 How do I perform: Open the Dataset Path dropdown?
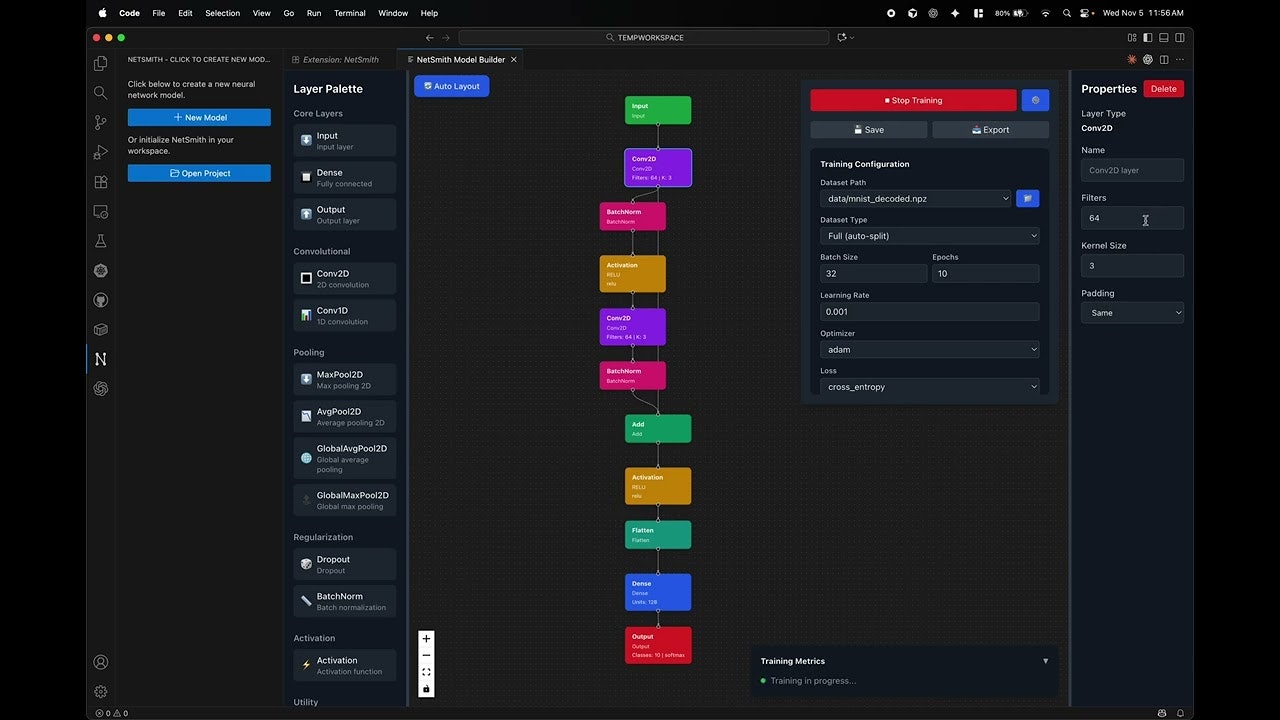[916, 198]
